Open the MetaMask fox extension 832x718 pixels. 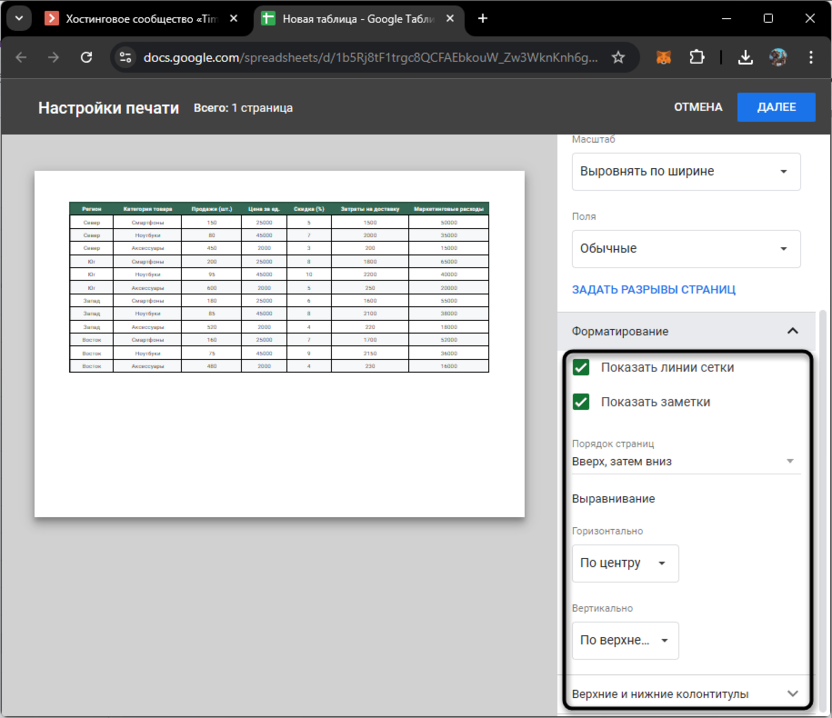(664, 58)
